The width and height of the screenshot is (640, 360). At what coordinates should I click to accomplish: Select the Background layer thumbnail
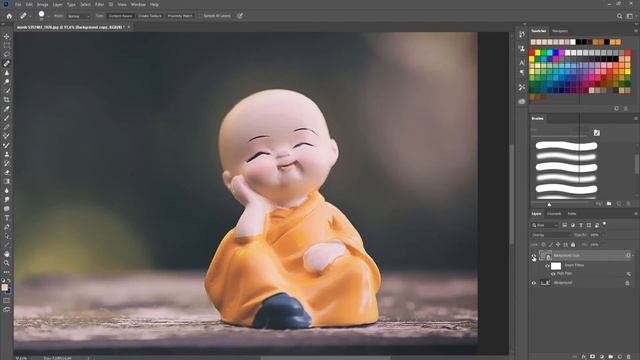[x=545, y=282]
